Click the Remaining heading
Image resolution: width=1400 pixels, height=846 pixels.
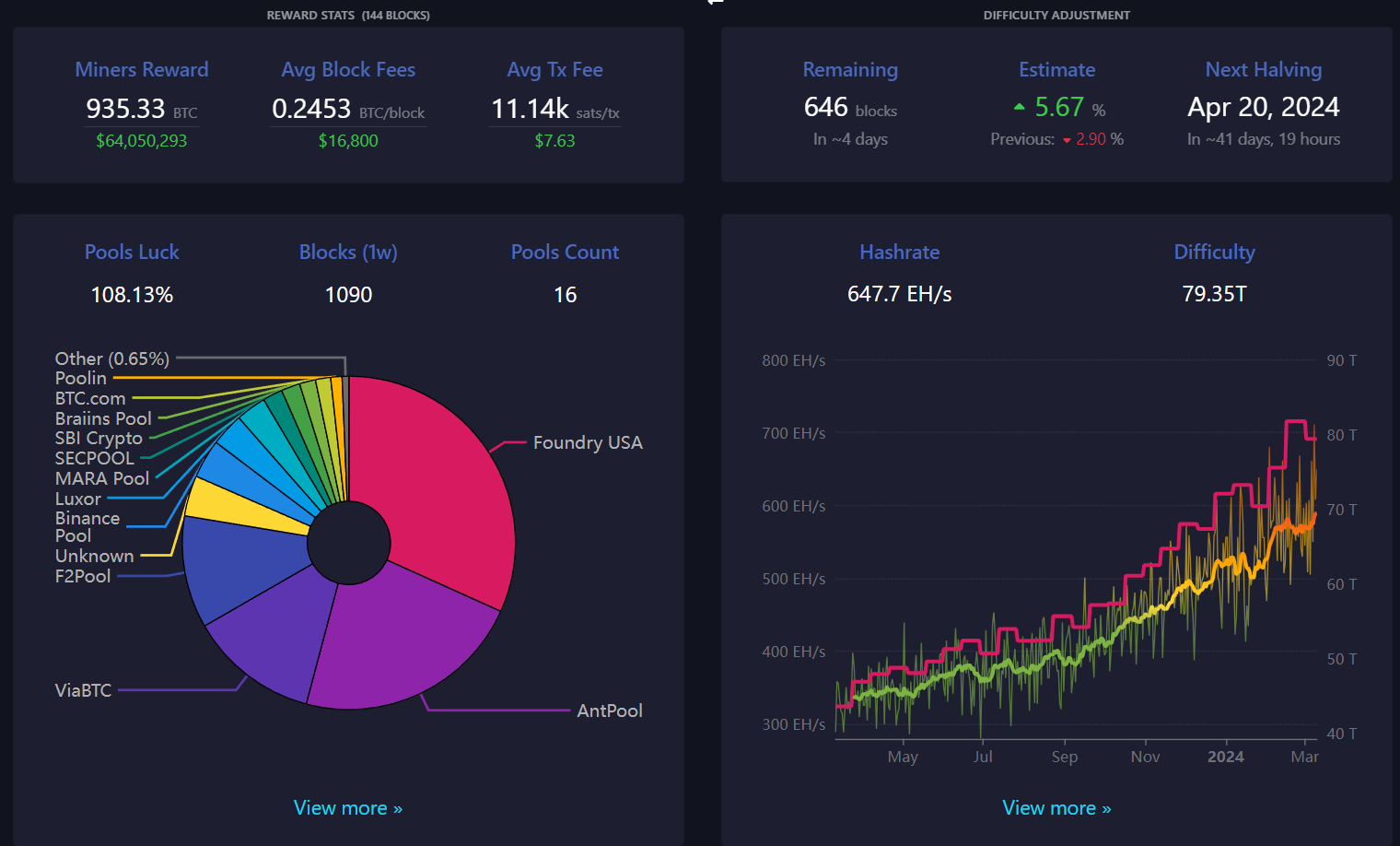[850, 69]
